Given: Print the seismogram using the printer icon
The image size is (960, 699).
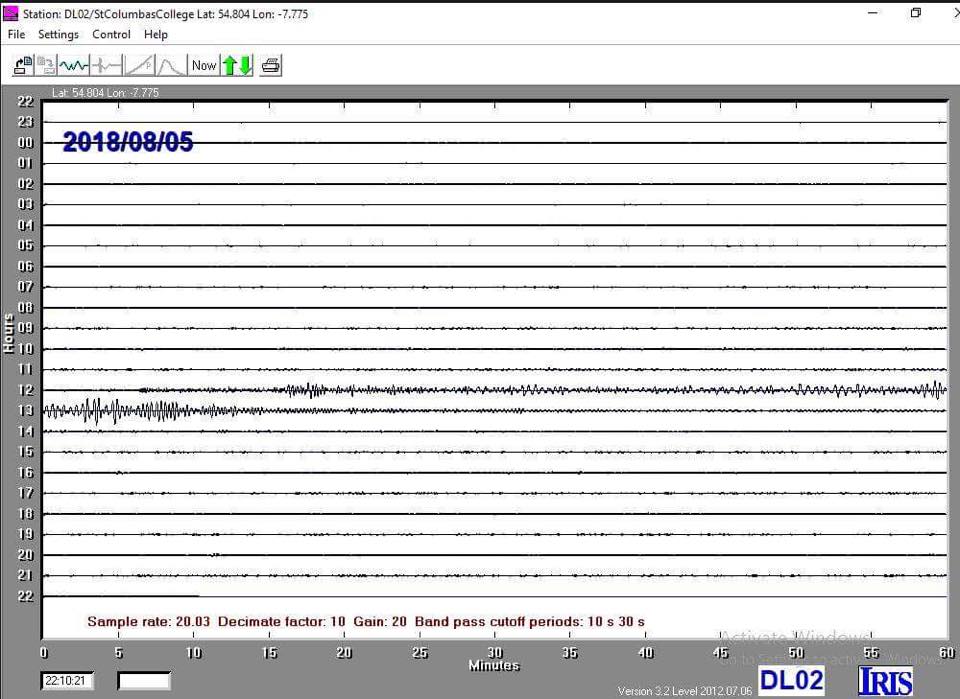Looking at the screenshot, I should [x=271, y=66].
